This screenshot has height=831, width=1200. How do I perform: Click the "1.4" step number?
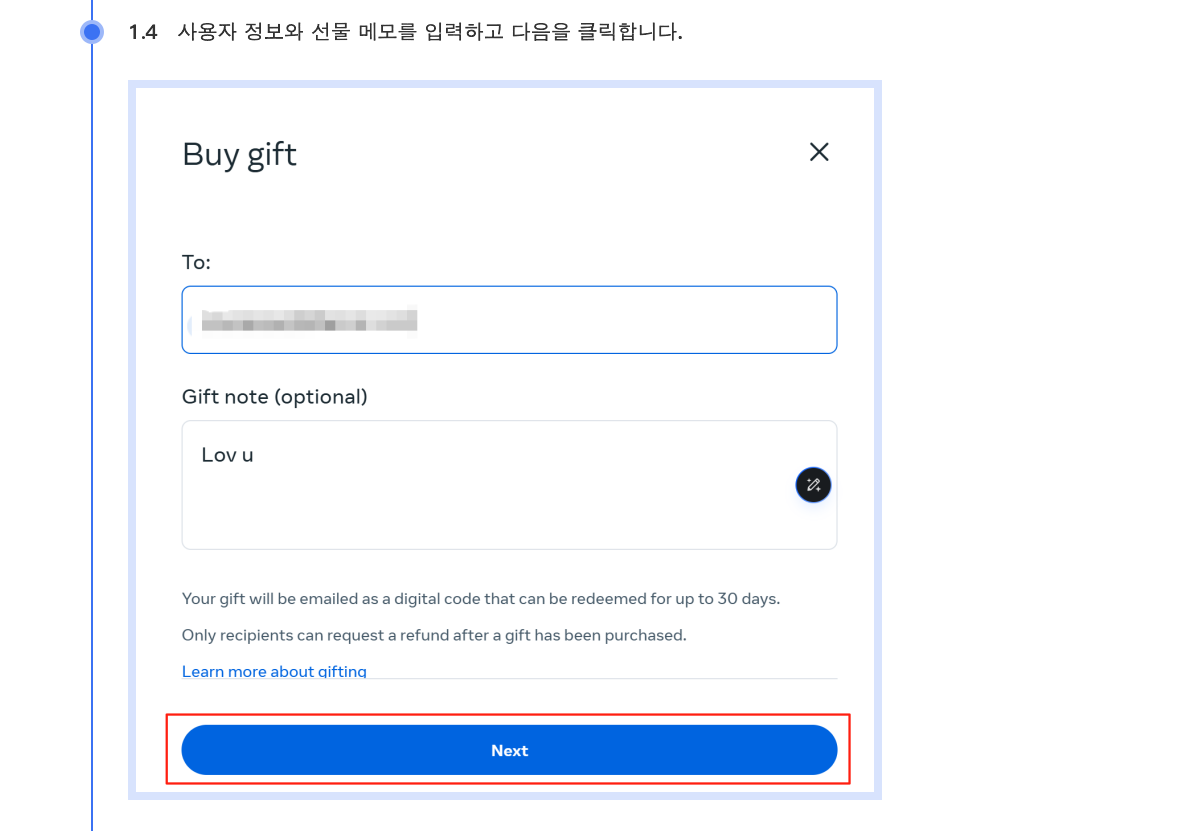click(x=143, y=32)
